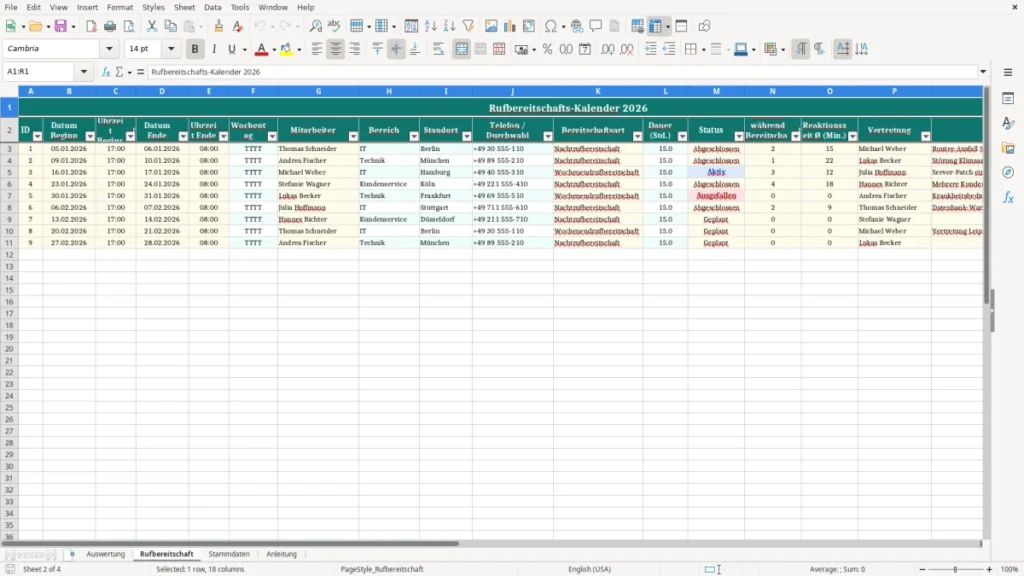This screenshot has height=576, width=1024.
Task: Click the Format as Percent icon
Action: 547,49
